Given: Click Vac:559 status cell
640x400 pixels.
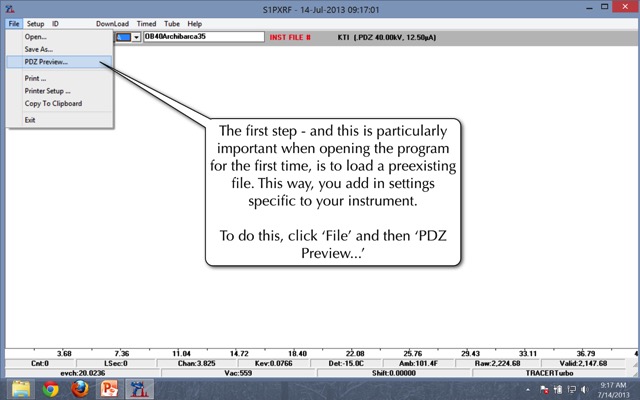Looking at the screenshot, I should pos(238,373).
